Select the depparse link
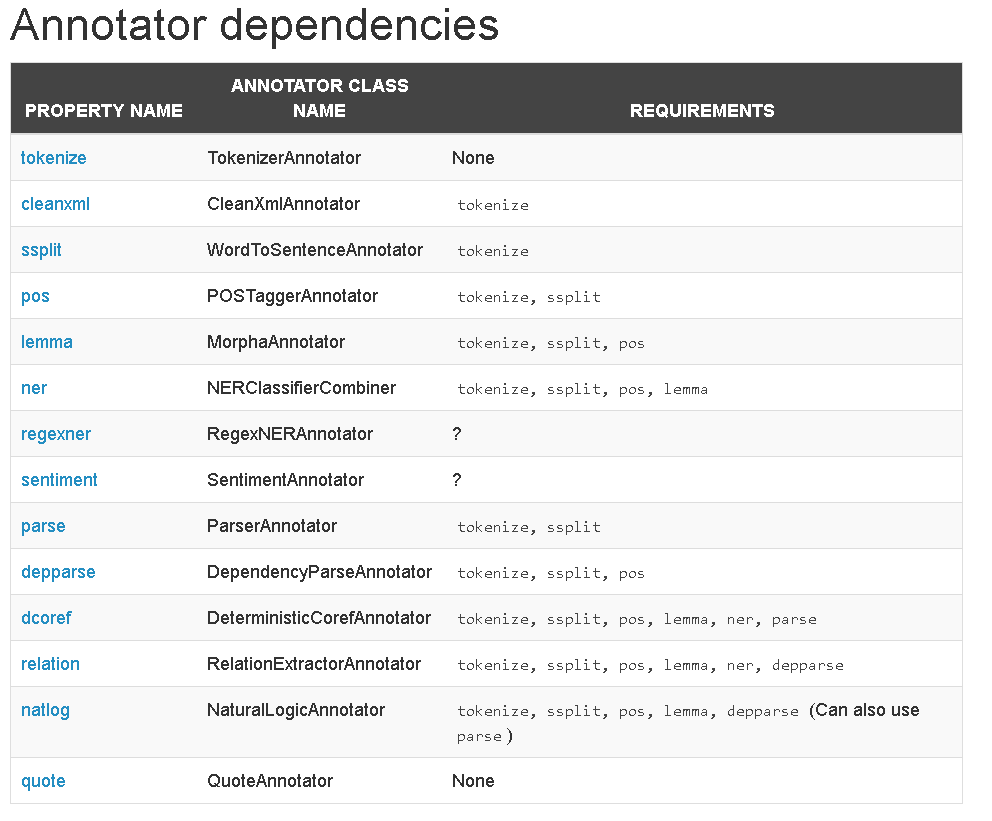Image resolution: width=992 pixels, height=821 pixels. (58, 572)
